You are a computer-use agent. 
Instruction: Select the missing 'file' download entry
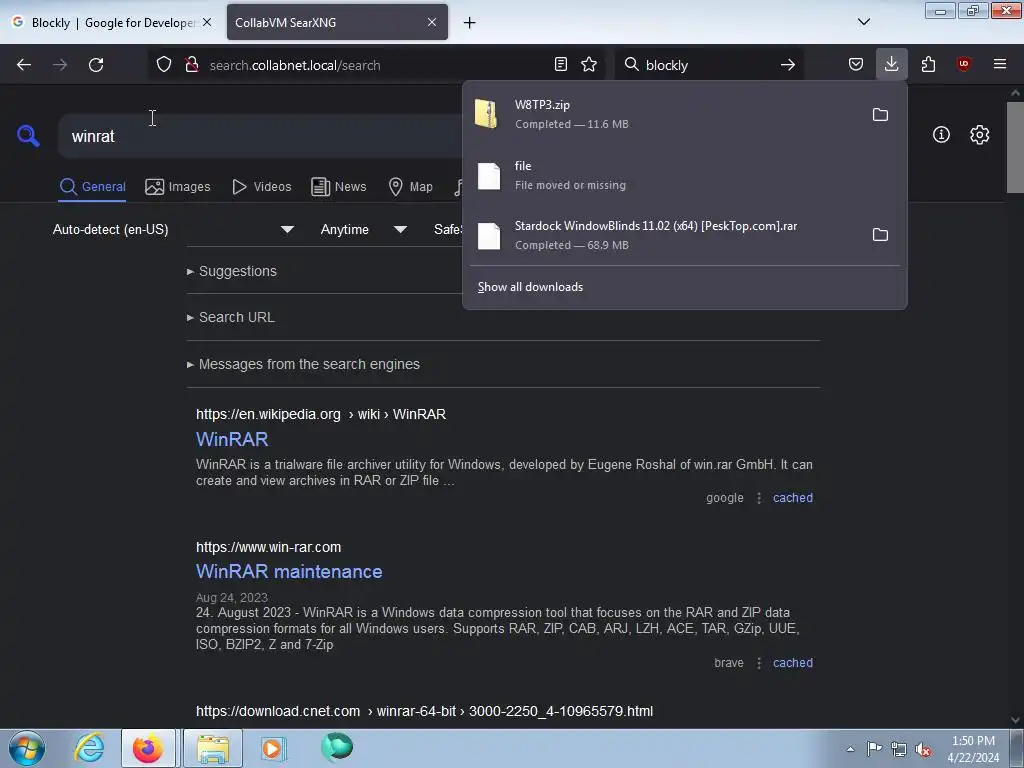click(x=684, y=175)
